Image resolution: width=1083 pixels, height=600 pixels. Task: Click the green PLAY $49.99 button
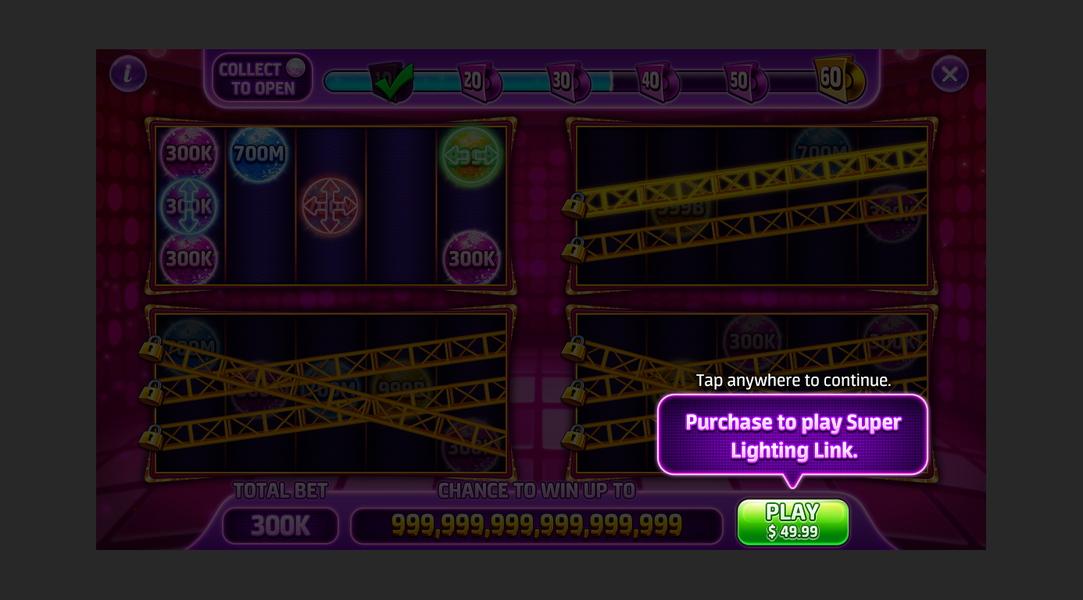(x=792, y=522)
